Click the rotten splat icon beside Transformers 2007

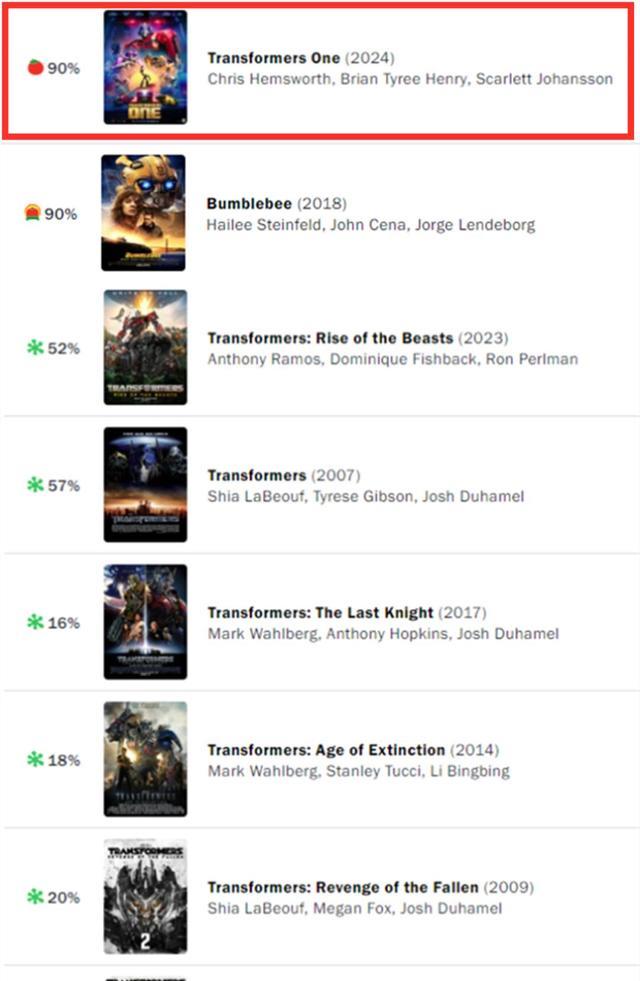(35, 484)
